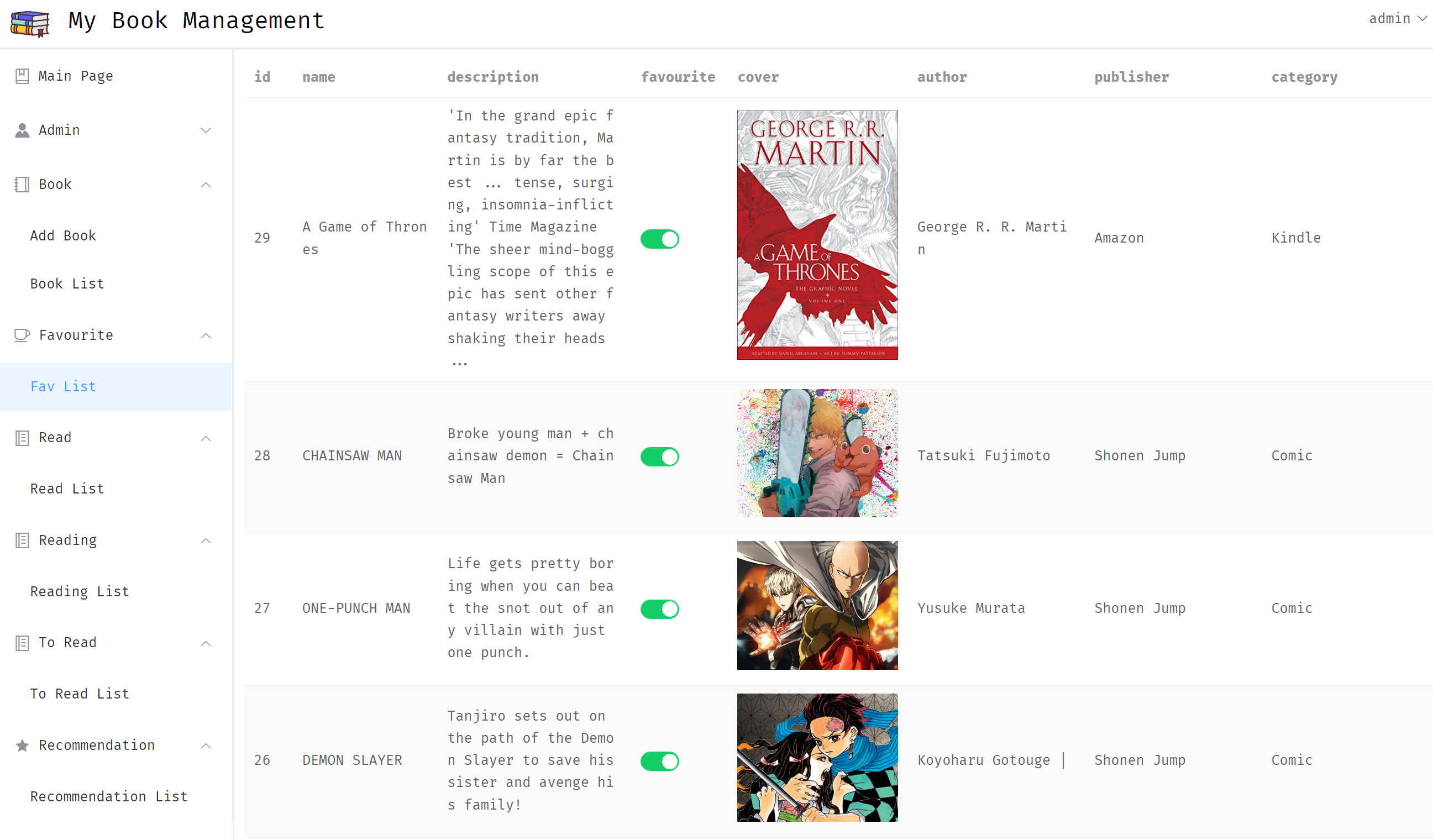This screenshot has height=840, width=1433.
Task: Click the Reading section icon
Action: (x=22, y=539)
